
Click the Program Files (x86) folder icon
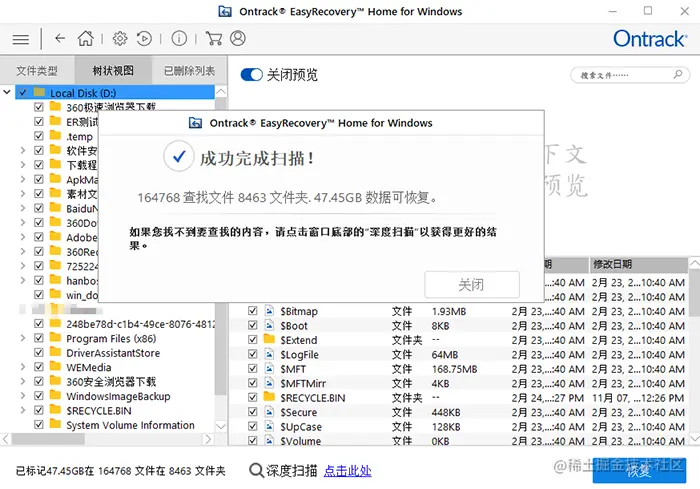(55, 337)
